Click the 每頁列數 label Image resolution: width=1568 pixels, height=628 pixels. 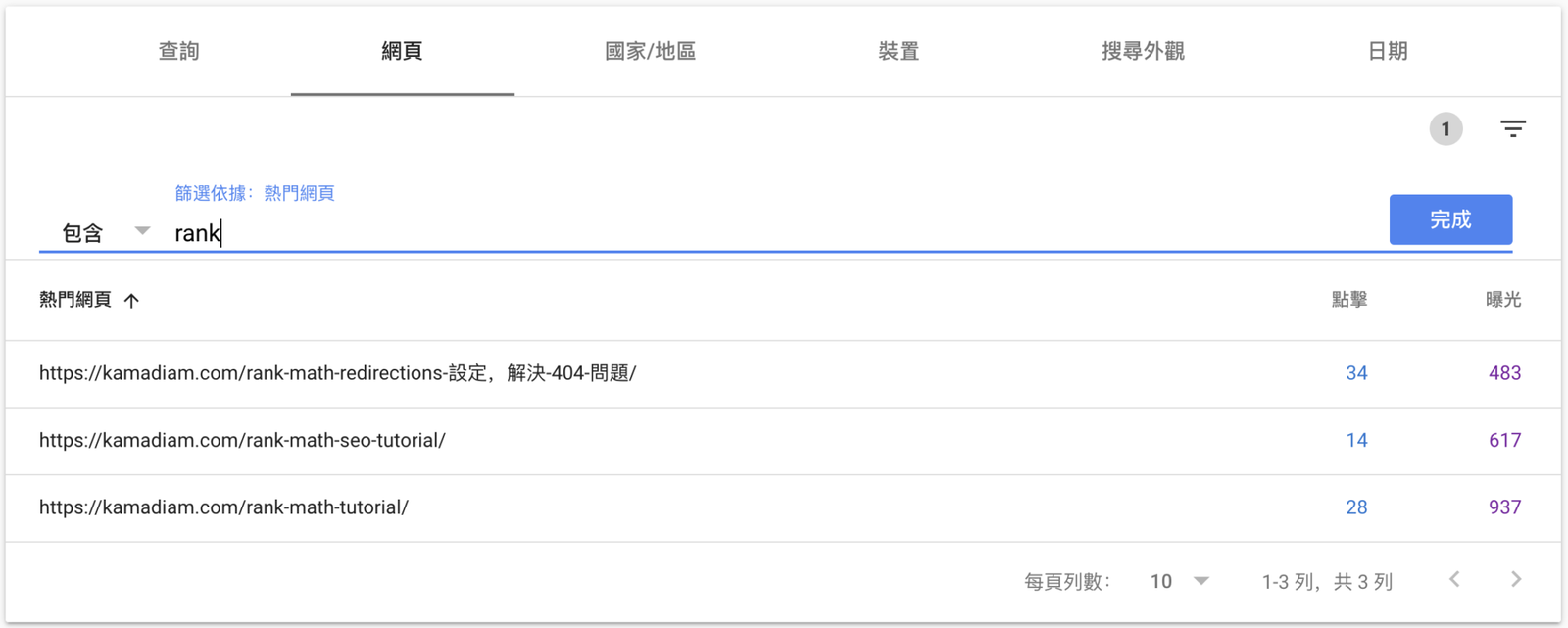click(x=1067, y=582)
